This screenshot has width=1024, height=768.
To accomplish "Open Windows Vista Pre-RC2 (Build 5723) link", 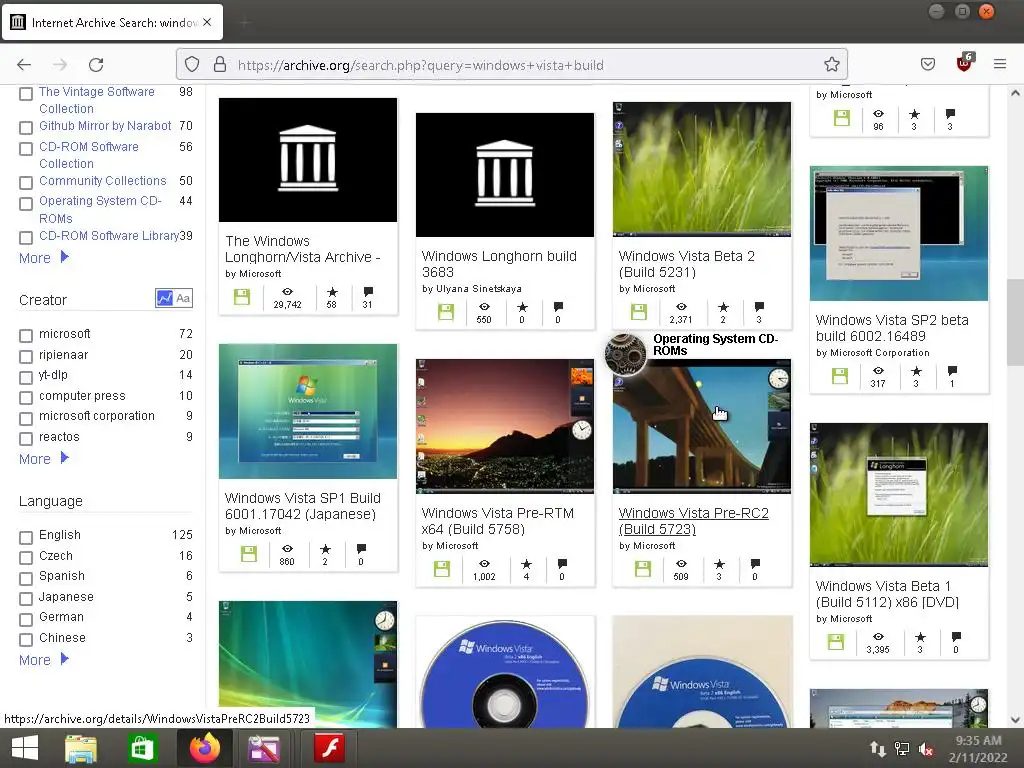I will (x=693, y=521).
